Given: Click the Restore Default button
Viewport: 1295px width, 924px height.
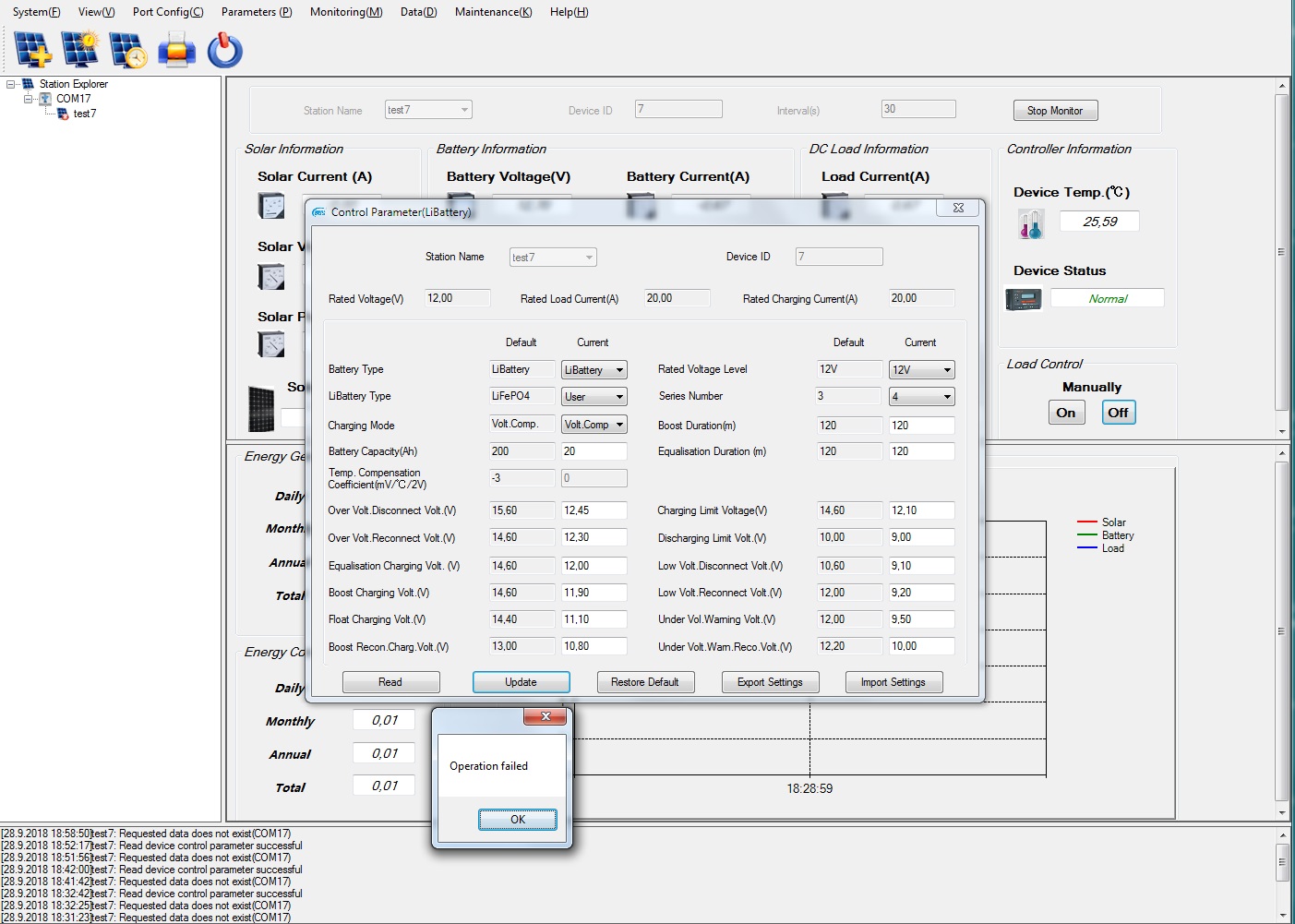Looking at the screenshot, I should 645,682.
